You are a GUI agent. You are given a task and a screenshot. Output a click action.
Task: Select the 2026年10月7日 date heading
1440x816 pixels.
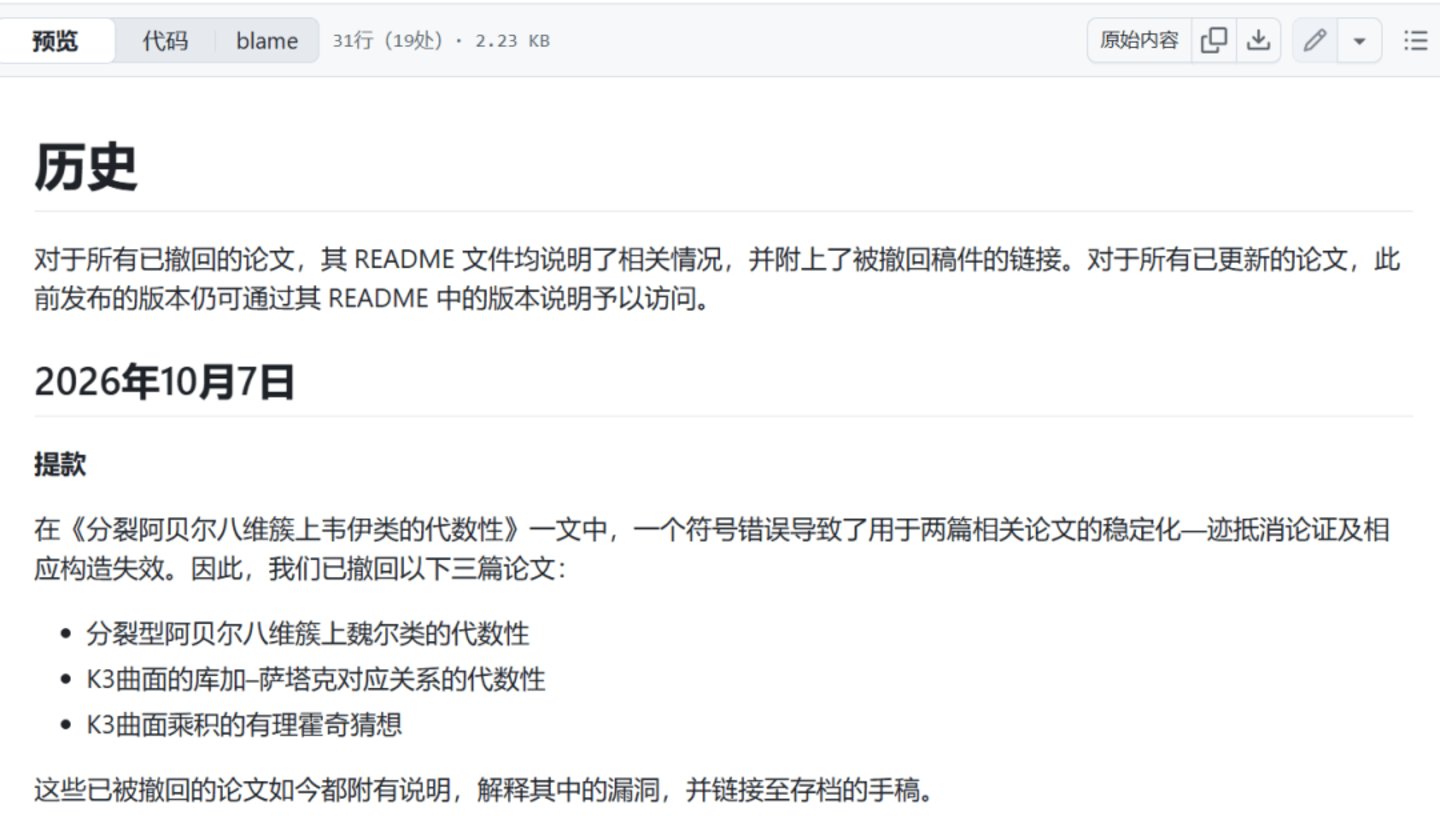165,381
